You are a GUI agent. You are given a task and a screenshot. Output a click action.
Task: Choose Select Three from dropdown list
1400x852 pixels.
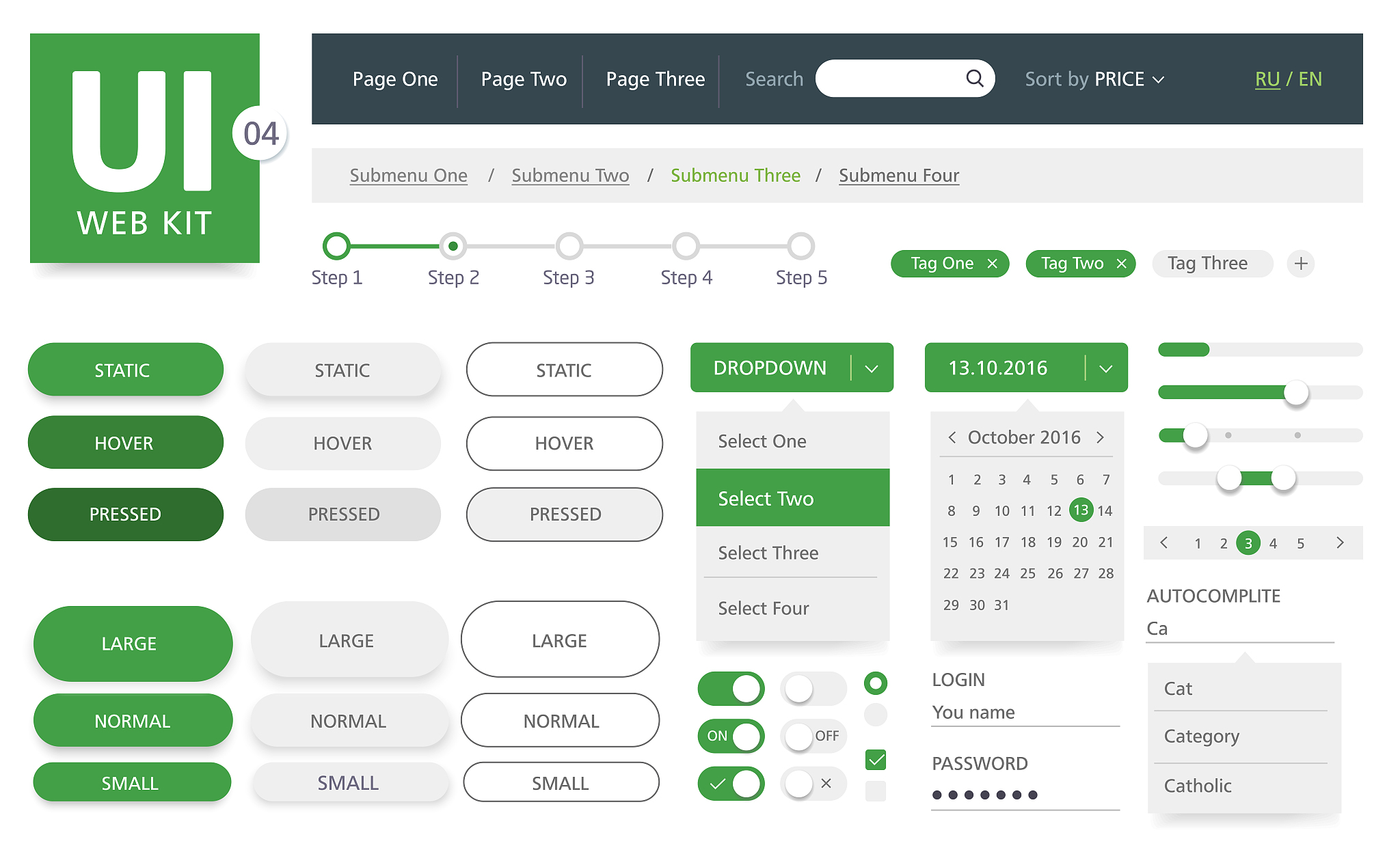point(768,553)
